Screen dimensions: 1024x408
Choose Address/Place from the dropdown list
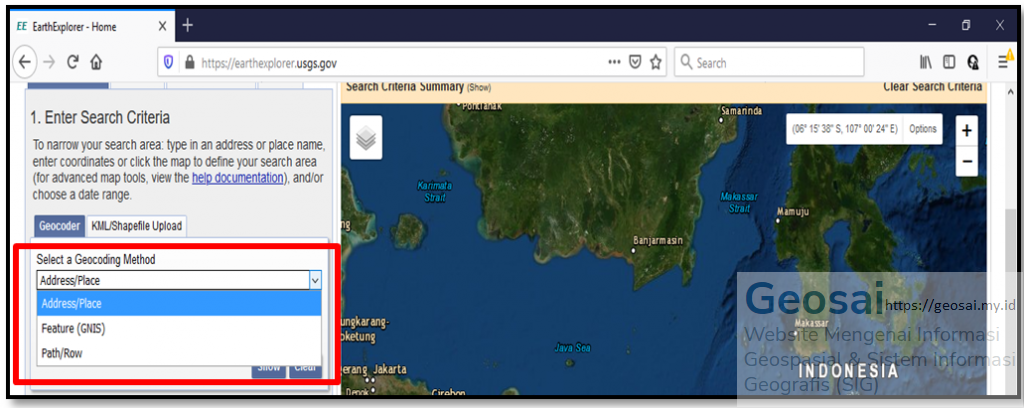[x=179, y=304]
